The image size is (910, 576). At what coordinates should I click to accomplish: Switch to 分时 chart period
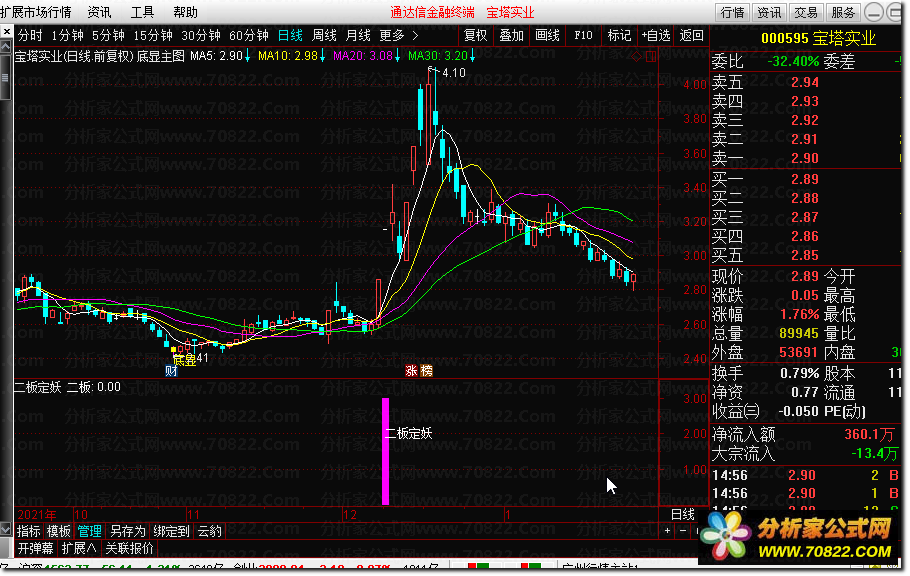pyautogui.click(x=30, y=35)
